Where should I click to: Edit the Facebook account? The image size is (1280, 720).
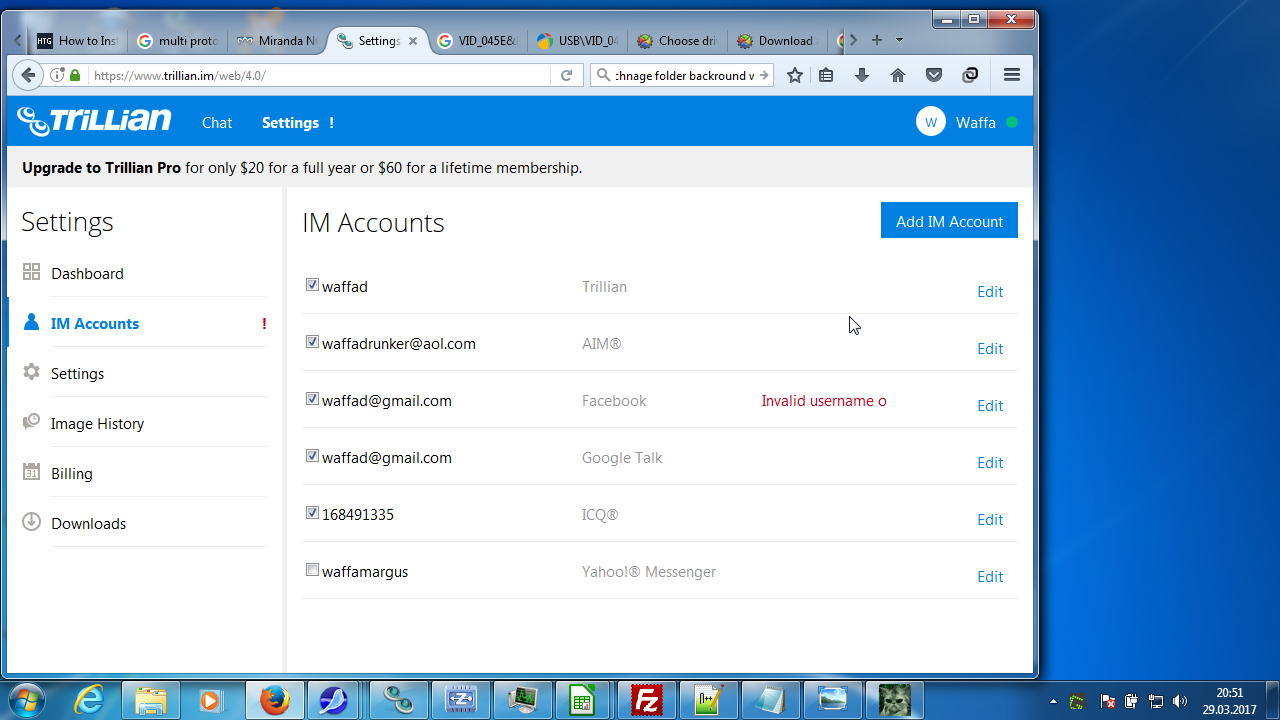pos(990,405)
